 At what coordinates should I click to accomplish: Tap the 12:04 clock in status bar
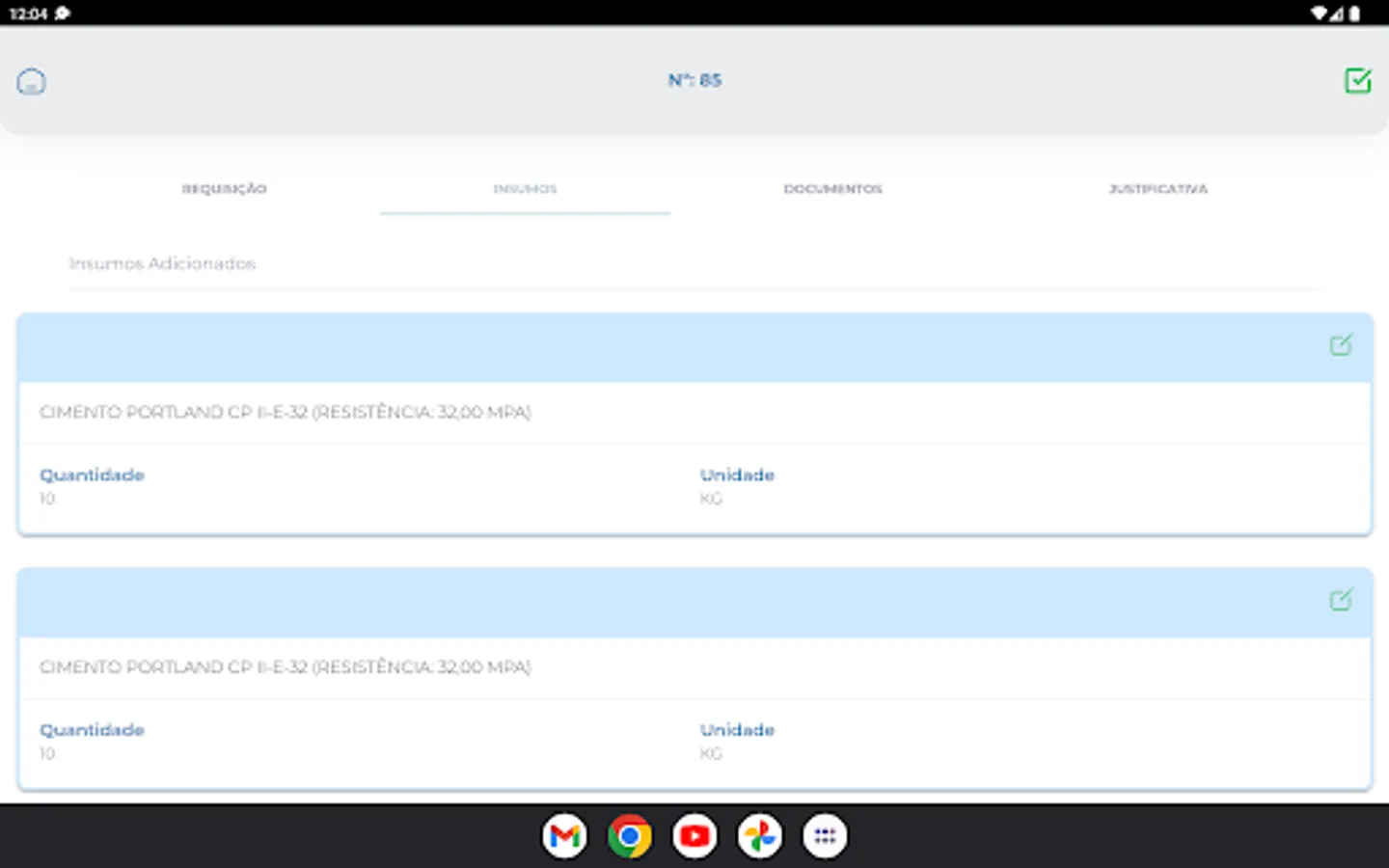[x=28, y=14]
